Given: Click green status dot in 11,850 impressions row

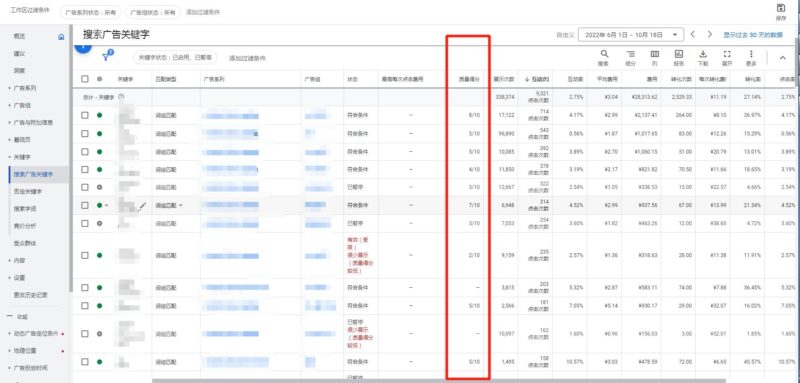Looking at the screenshot, I should coord(99,169).
